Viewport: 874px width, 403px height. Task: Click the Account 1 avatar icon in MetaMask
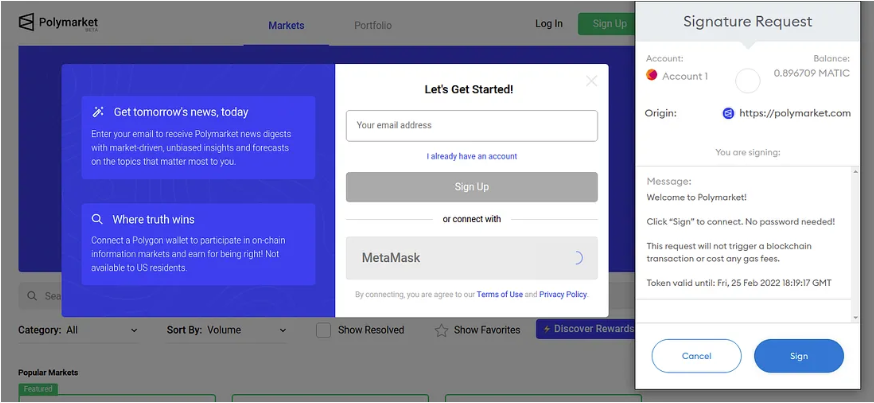pos(652,75)
